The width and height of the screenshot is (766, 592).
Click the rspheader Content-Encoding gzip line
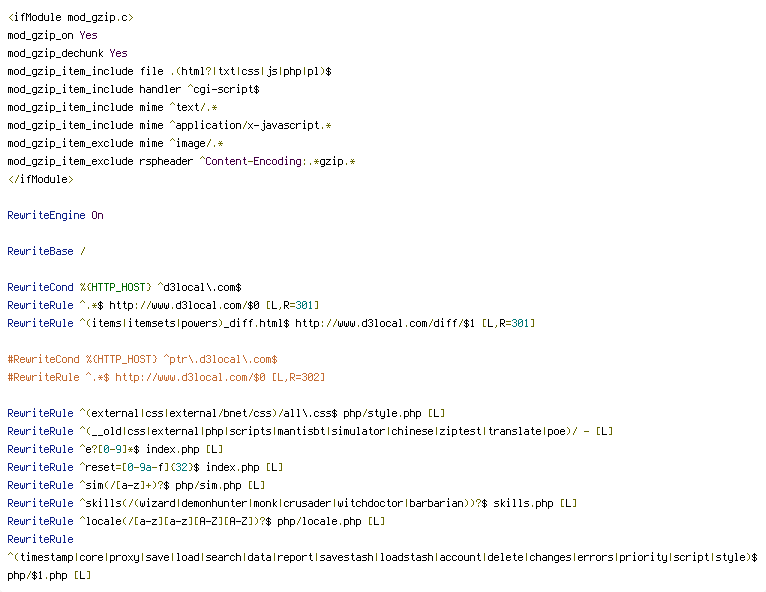coord(181,161)
